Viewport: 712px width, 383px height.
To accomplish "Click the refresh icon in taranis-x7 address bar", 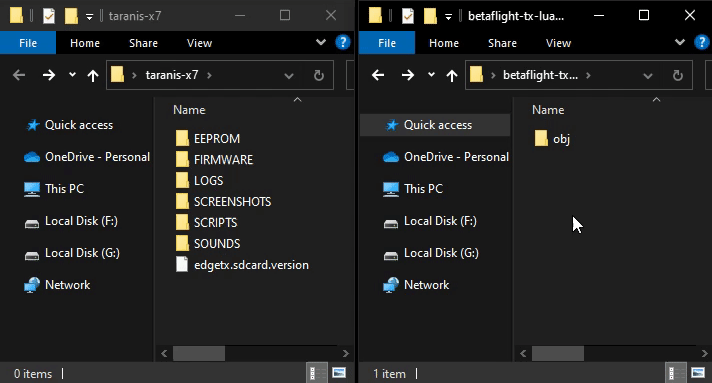I will tap(319, 75).
